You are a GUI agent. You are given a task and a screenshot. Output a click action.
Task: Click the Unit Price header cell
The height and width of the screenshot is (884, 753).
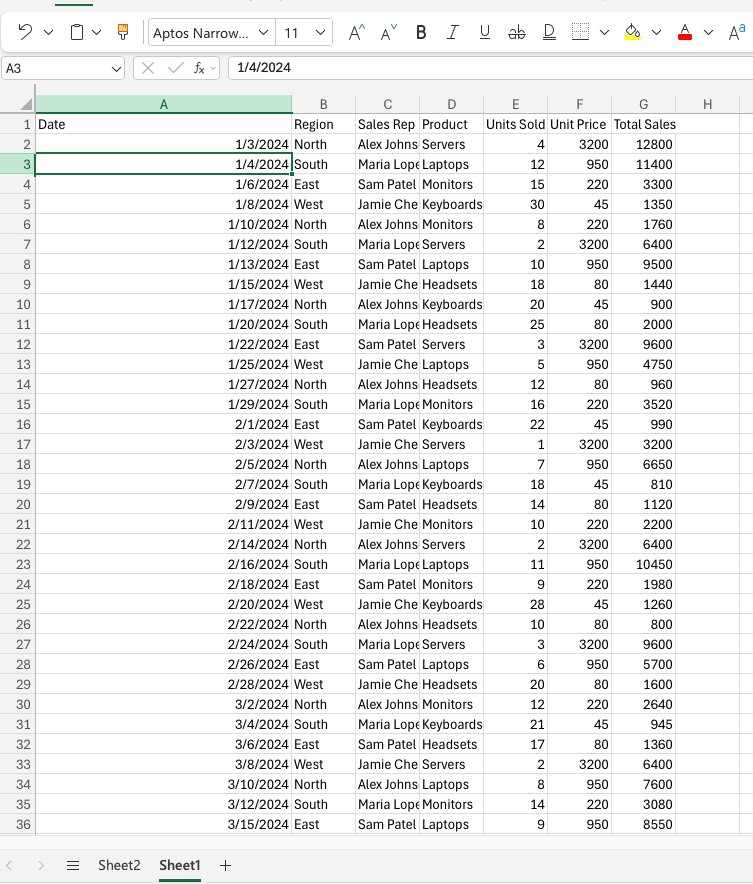point(579,124)
